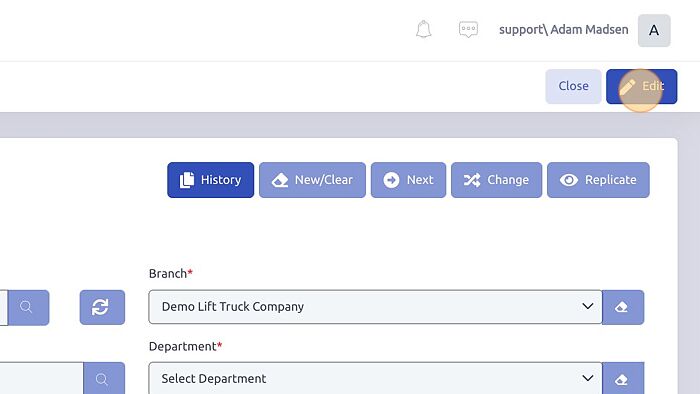Click the refresh arrows icon button
700x394 pixels.
[102, 307]
